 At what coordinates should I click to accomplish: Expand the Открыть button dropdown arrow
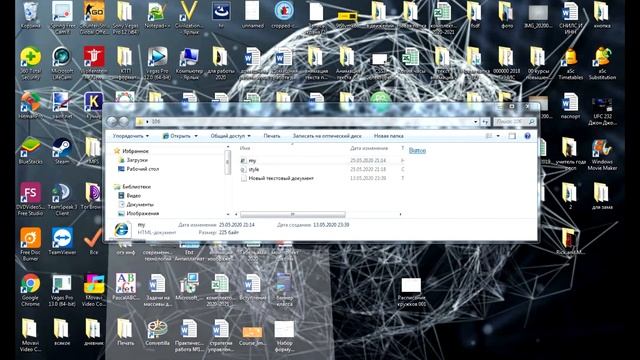(196, 136)
